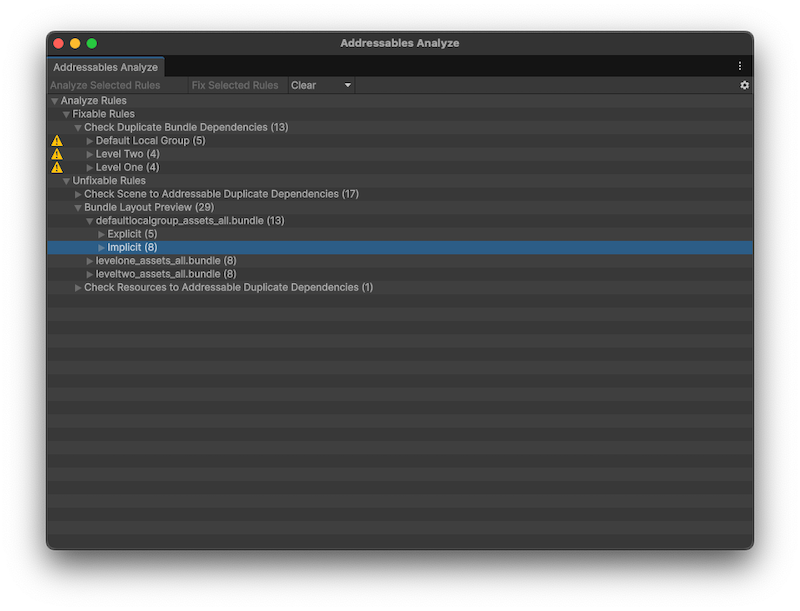Collapse the Analyze Rules tree root
The width and height of the screenshot is (800, 611).
coord(55,101)
